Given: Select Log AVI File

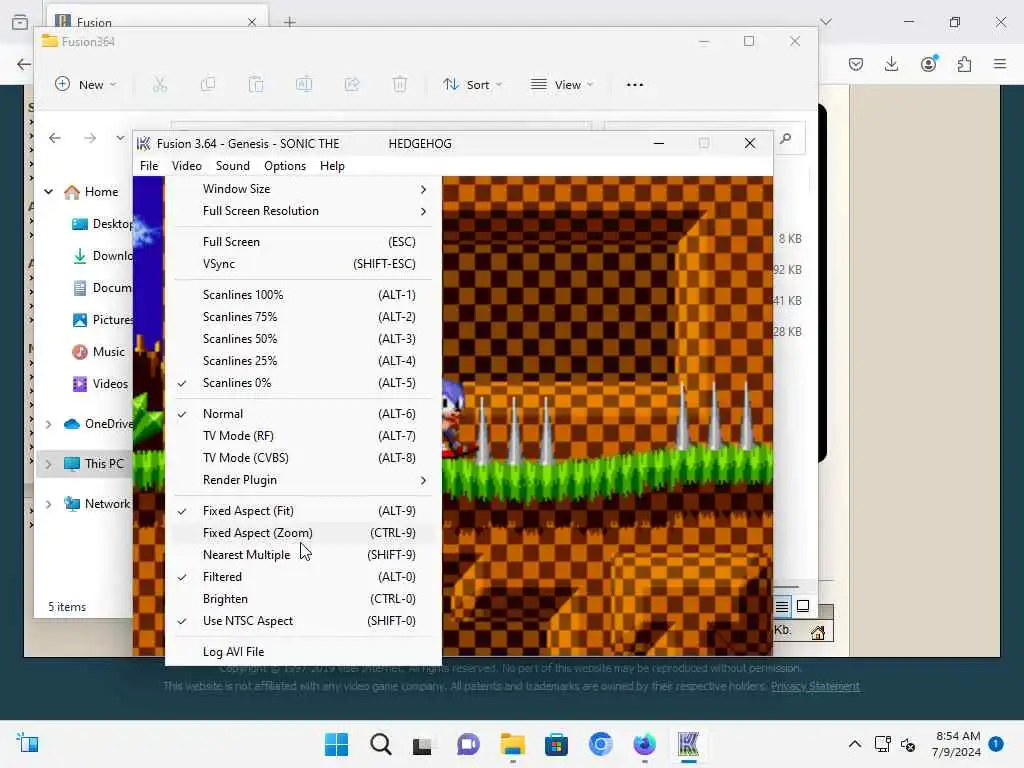Looking at the screenshot, I should 304,652.
